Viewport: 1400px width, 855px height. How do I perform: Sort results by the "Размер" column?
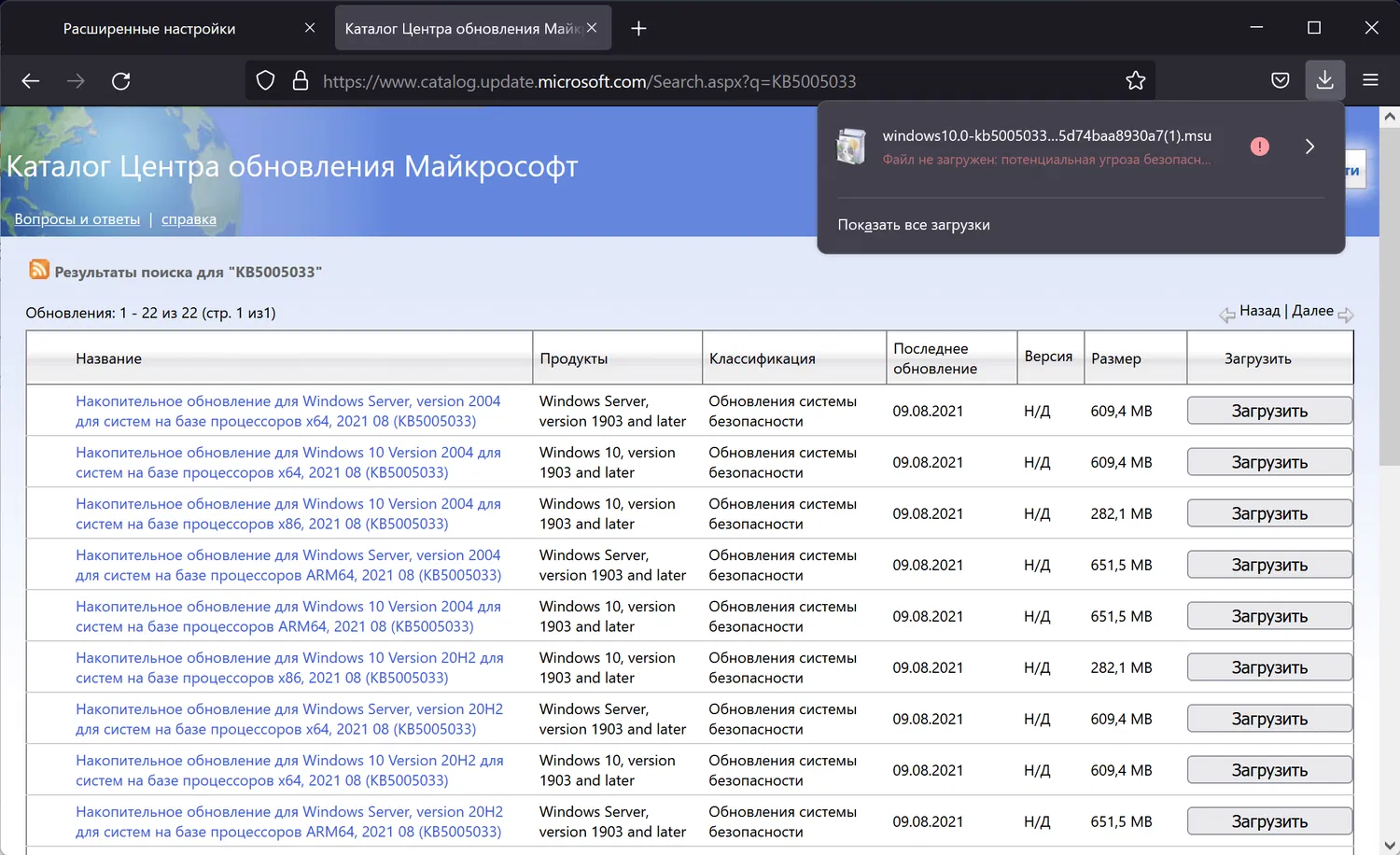click(x=1116, y=358)
